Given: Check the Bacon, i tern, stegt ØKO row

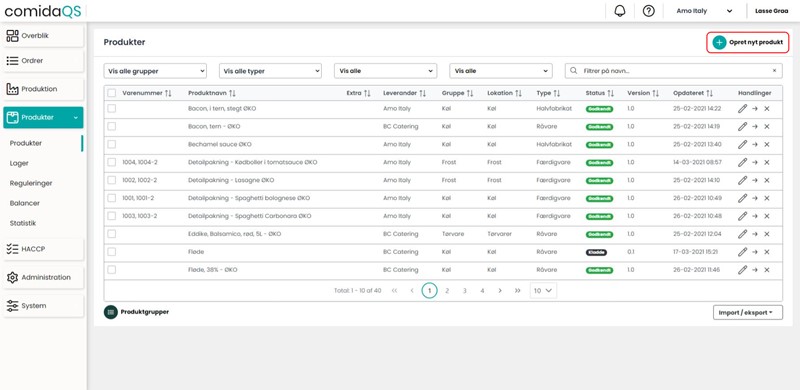Looking at the screenshot, I should point(112,109).
